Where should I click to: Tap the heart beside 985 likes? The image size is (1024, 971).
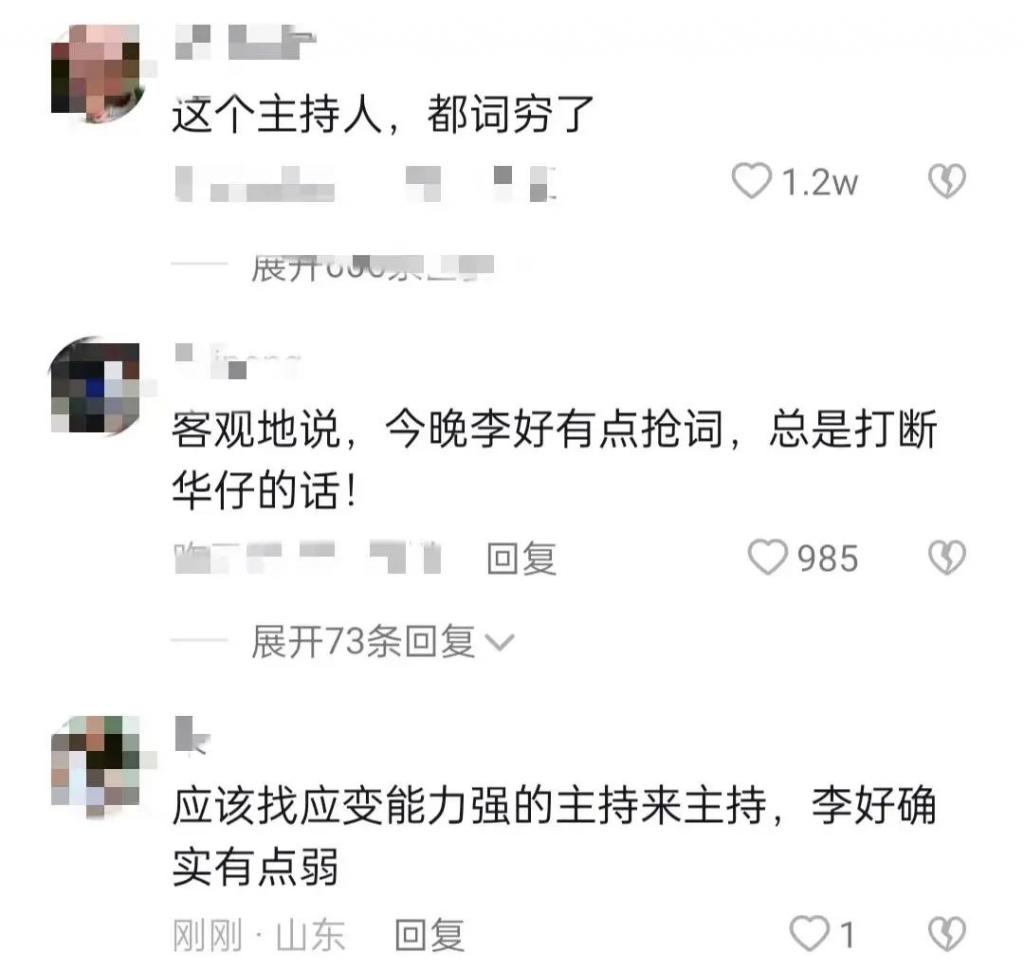tap(767, 557)
